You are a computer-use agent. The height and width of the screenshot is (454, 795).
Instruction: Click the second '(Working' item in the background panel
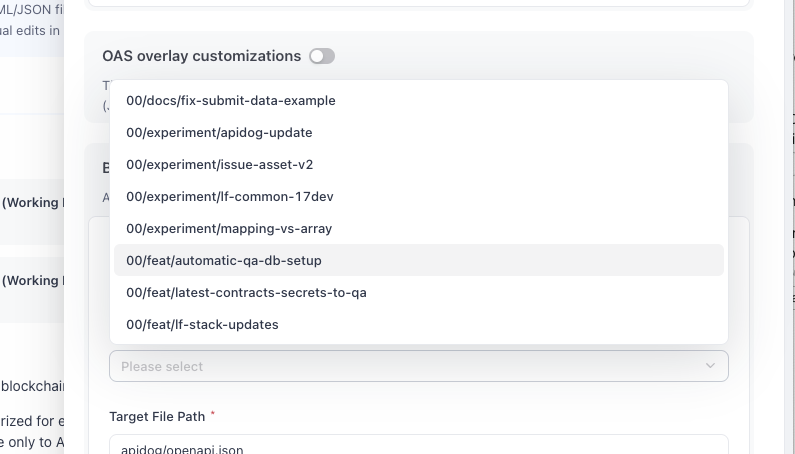pyautogui.click(x=32, y=281)
